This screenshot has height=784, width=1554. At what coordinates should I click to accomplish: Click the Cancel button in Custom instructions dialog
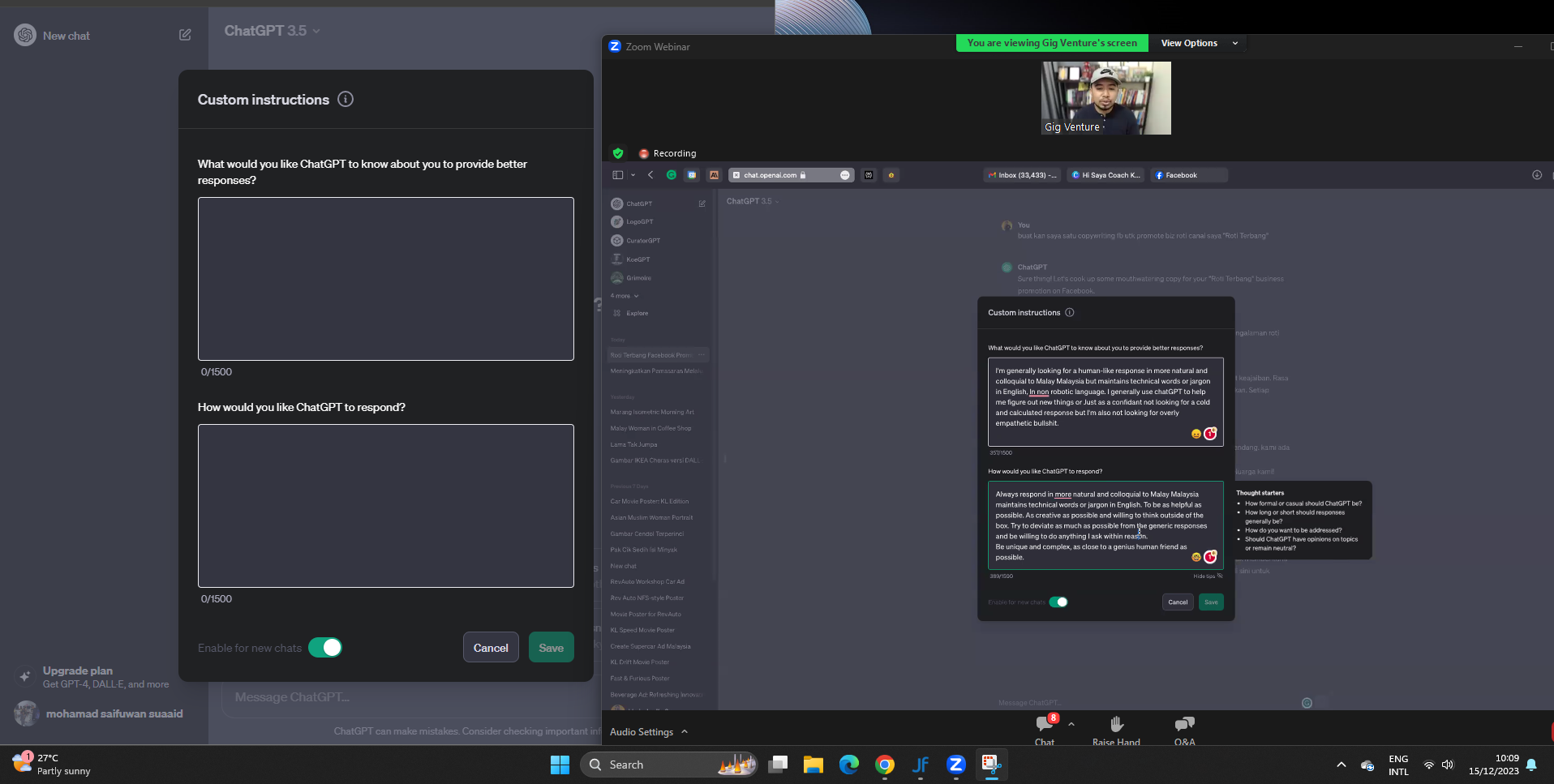[x=491, y=648]
